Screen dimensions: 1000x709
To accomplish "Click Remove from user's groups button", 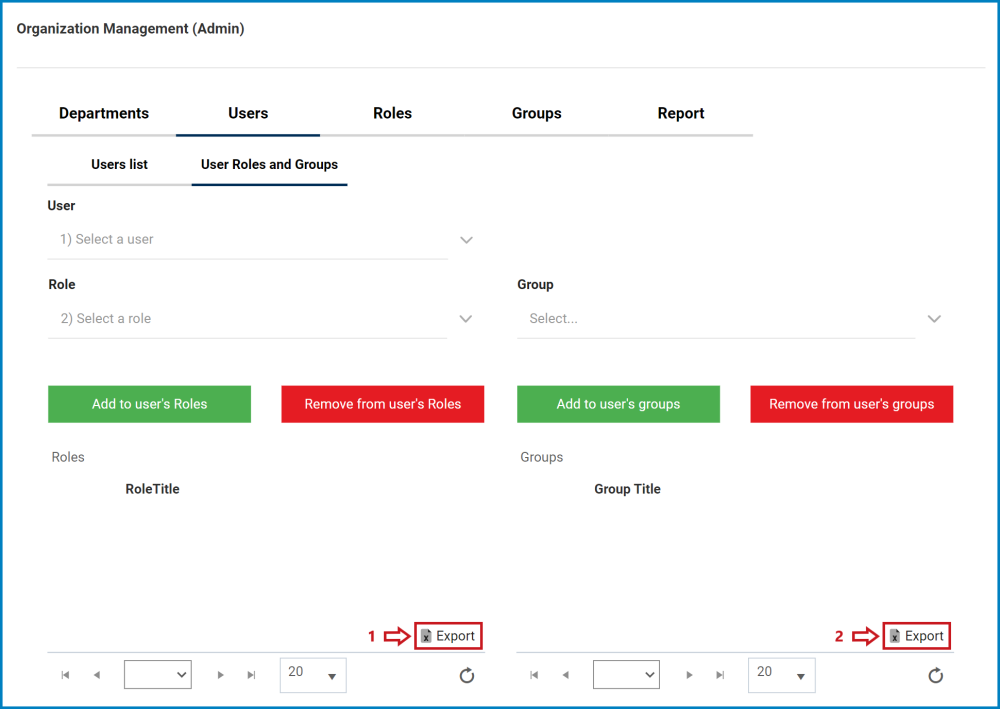I will click(x=851, y=404).
